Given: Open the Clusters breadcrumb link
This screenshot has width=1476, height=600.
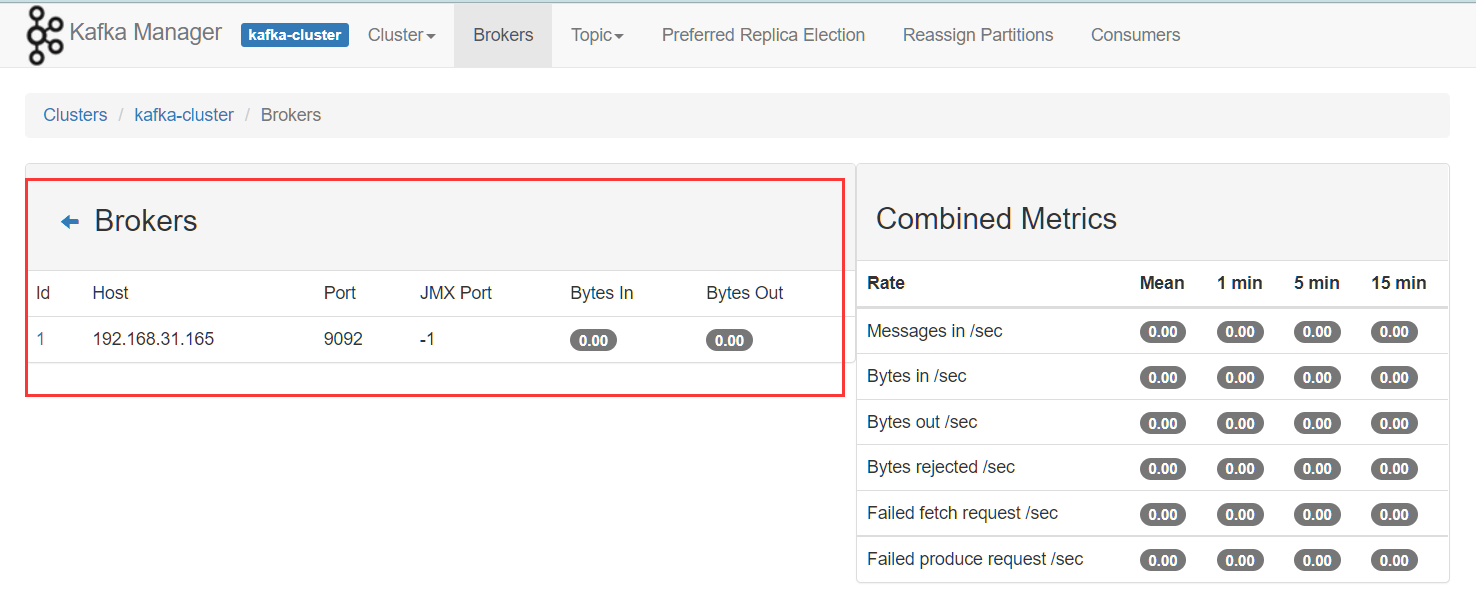Looking at the screenshot, I should click(75, 115).
